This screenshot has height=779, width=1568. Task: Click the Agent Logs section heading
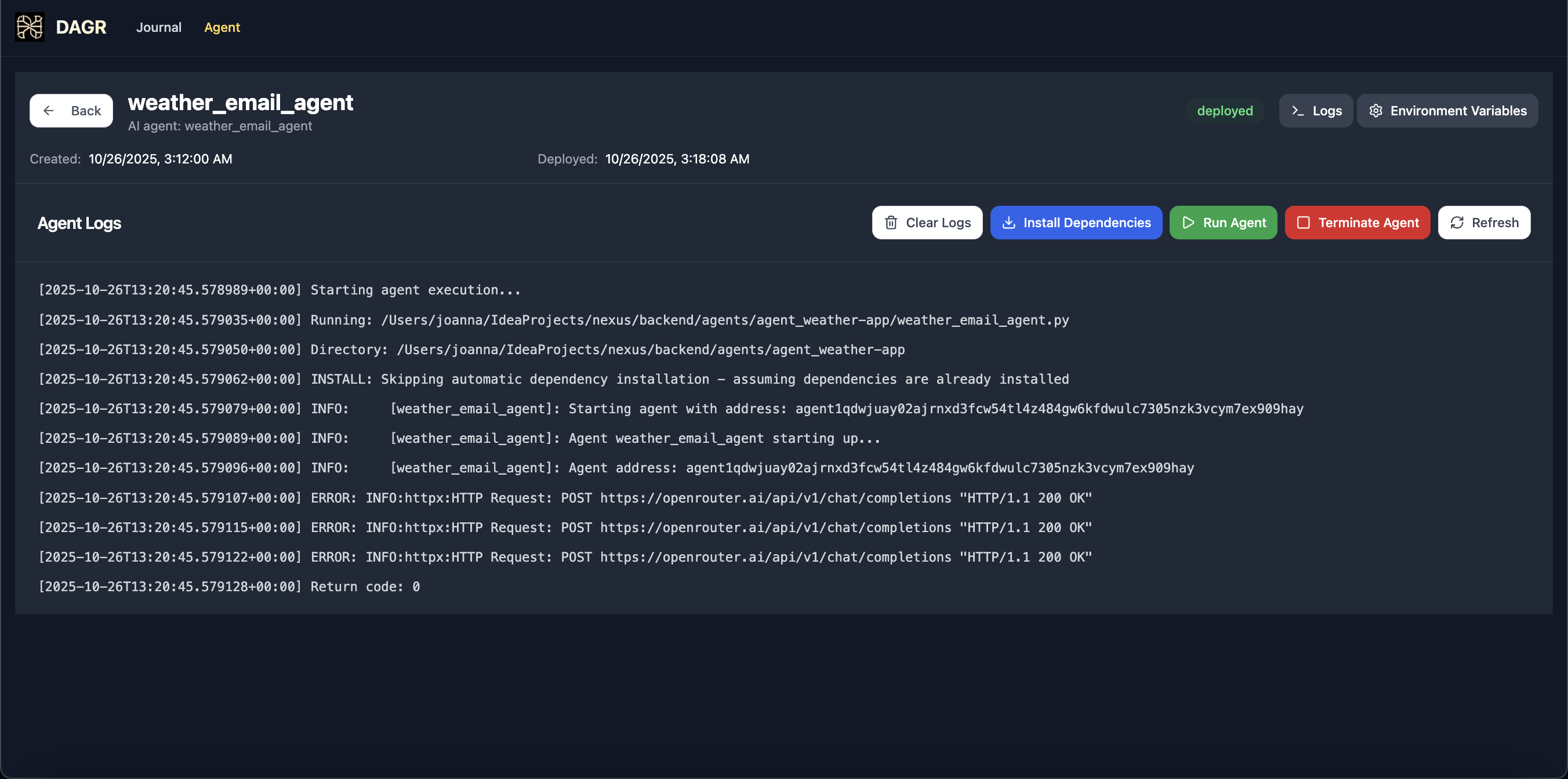(x=79, y=223)
